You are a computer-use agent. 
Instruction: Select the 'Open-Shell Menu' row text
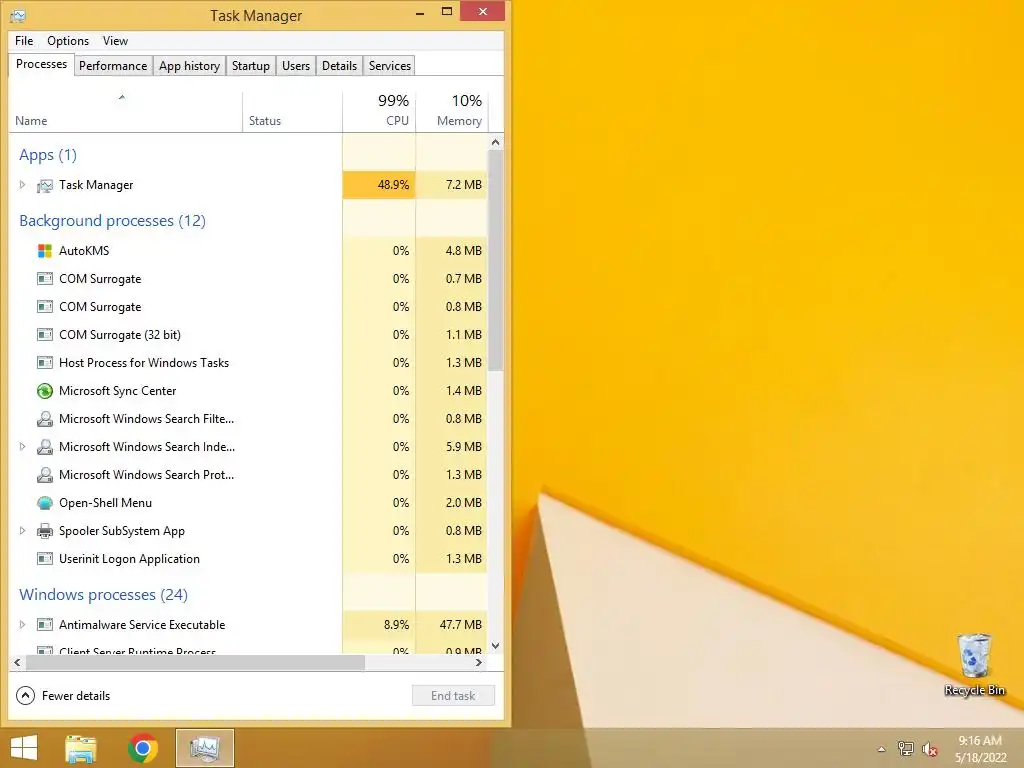(x=105, y=503)
